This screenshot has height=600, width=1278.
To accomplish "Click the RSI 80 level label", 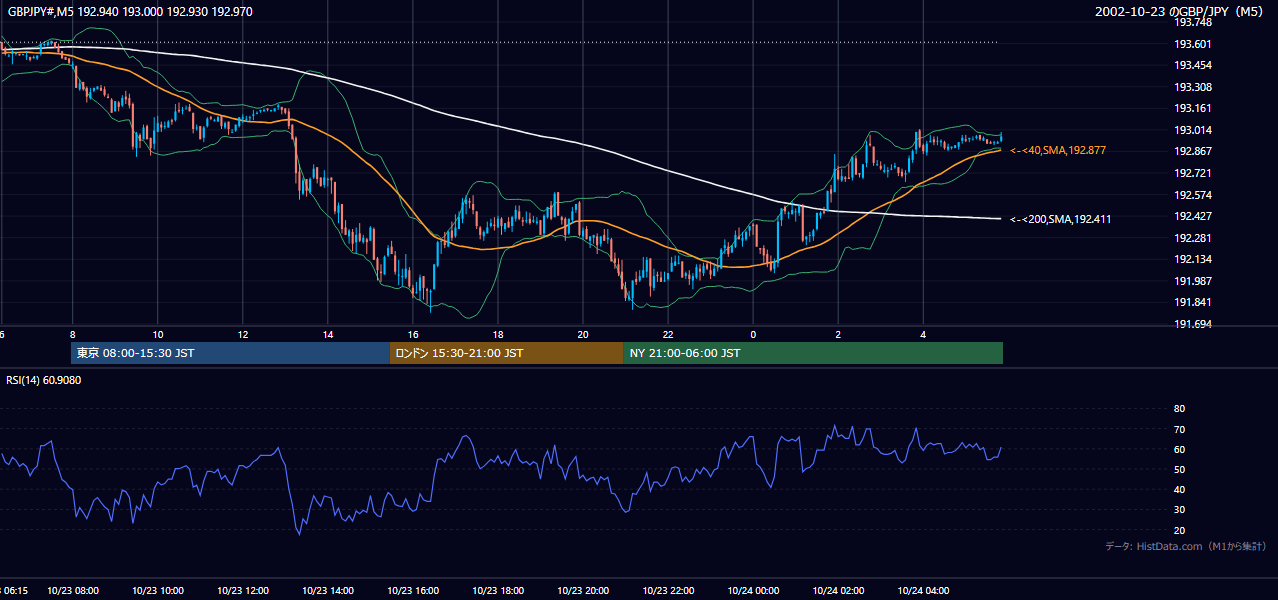I will pyautogui.click(x=1179, y=409).
